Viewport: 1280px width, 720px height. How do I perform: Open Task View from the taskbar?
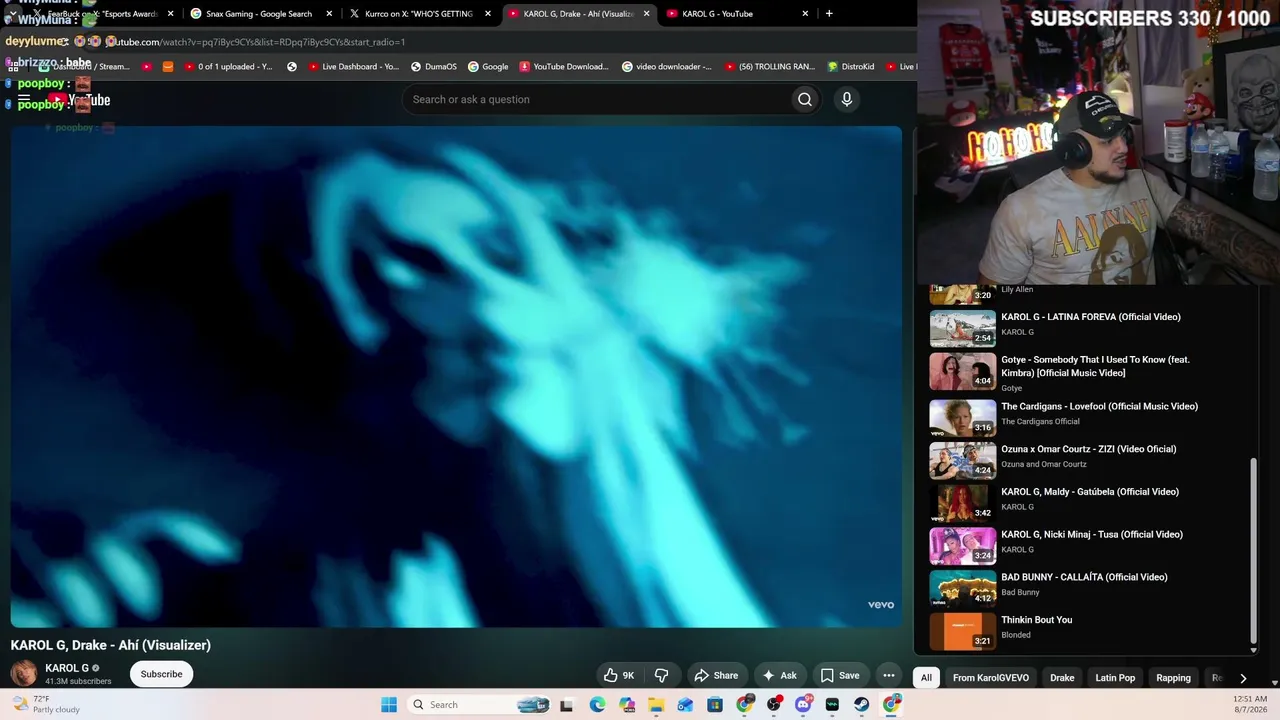[567, 705]
